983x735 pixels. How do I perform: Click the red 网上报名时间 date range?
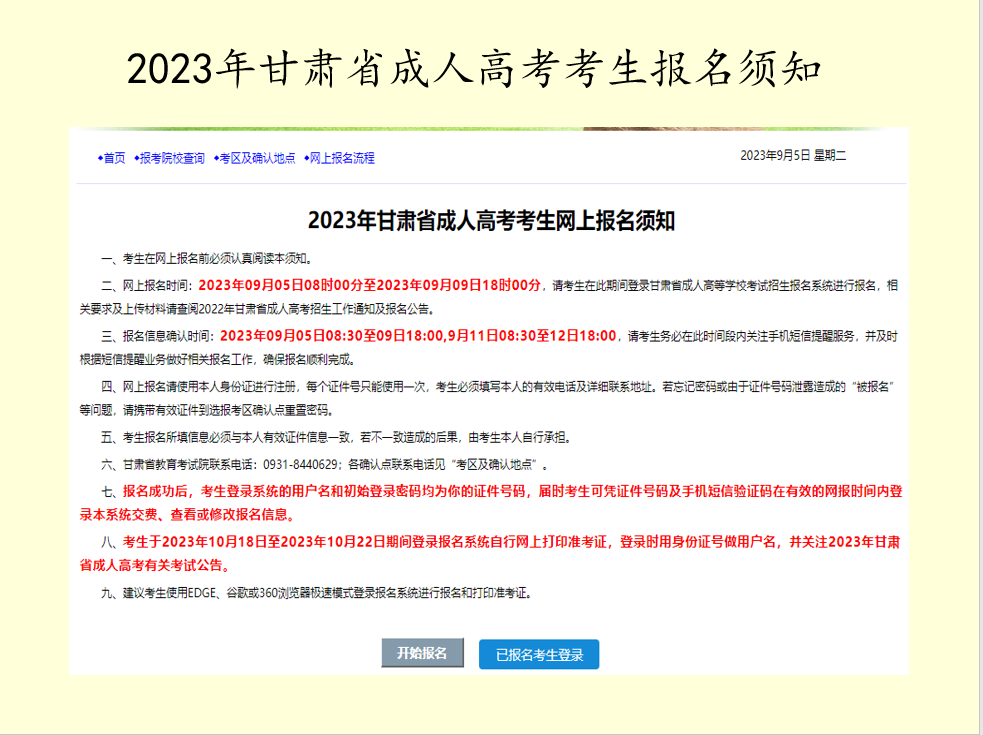[x=376, y=285]
